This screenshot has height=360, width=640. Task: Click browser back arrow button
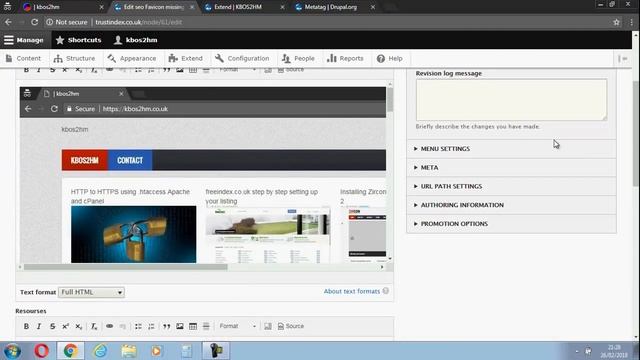pyautogui.click(x=9, y=22)
